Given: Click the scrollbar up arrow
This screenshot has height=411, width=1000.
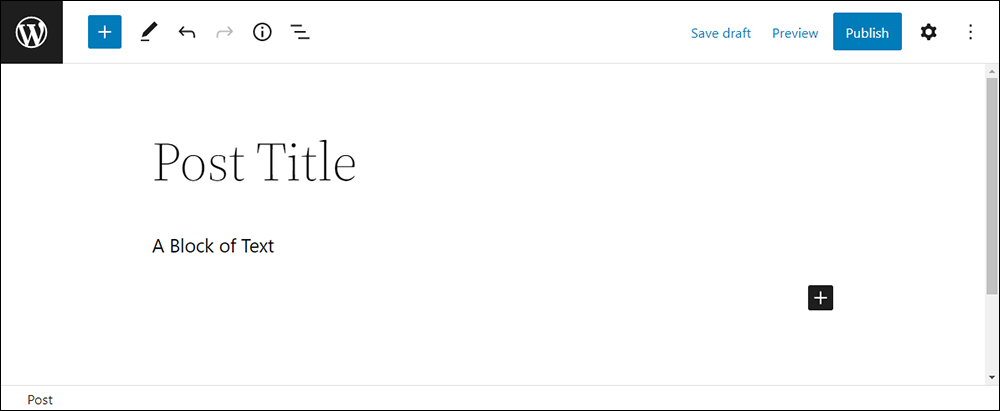Looking at the screenshot, I should pos(992,71).
